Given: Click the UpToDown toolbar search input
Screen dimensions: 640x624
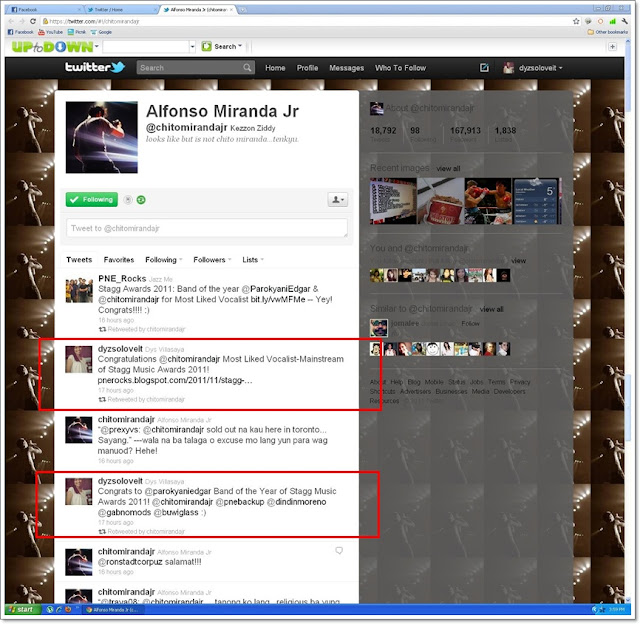Looking at the screenshot, I should tap(146, 47).
